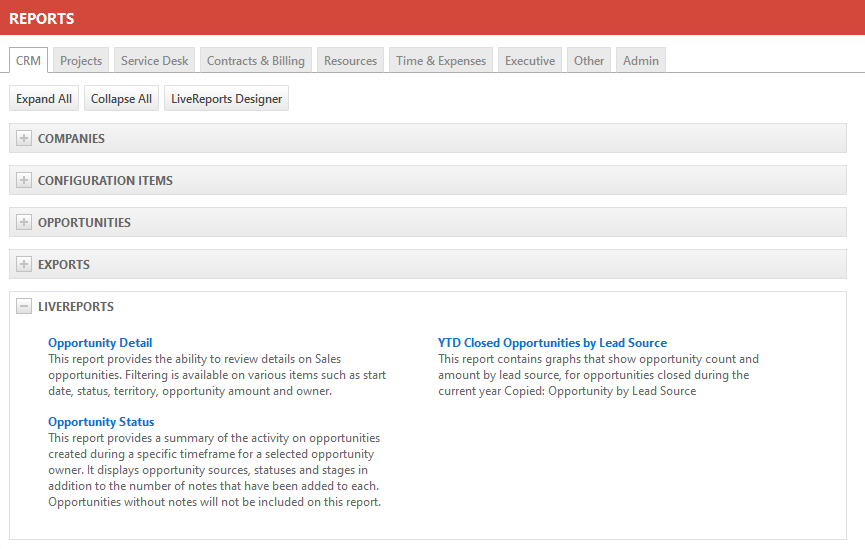Select the Other tab
Viewport: 865px width, 549px height.
tap(589, 61)
